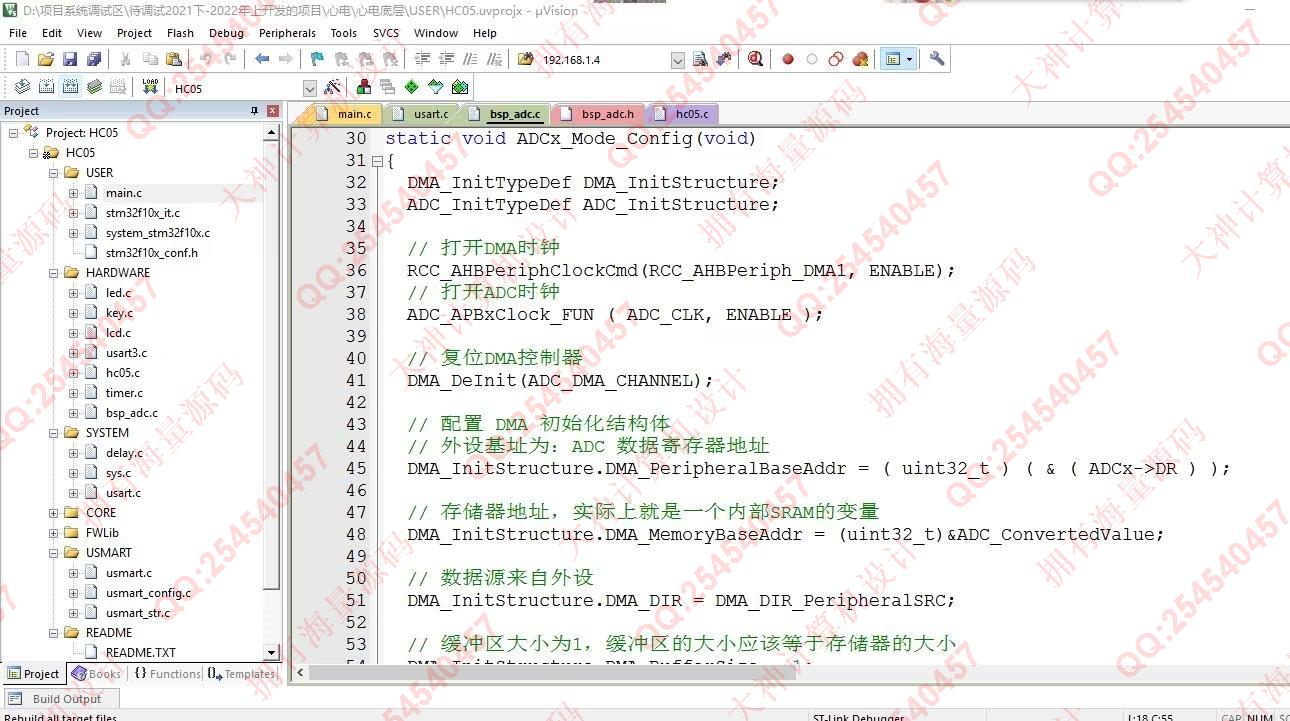Open the Flash menu
The image size is (1290, 721).
tap(180, 33)
